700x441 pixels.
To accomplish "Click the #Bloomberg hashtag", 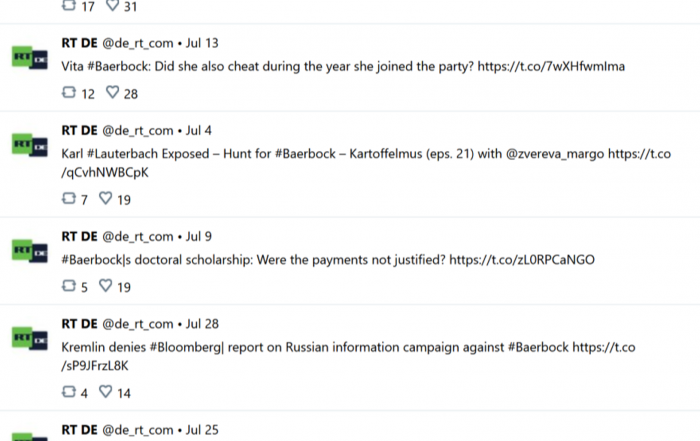I will pyautogui.click(x=186, y=347).
